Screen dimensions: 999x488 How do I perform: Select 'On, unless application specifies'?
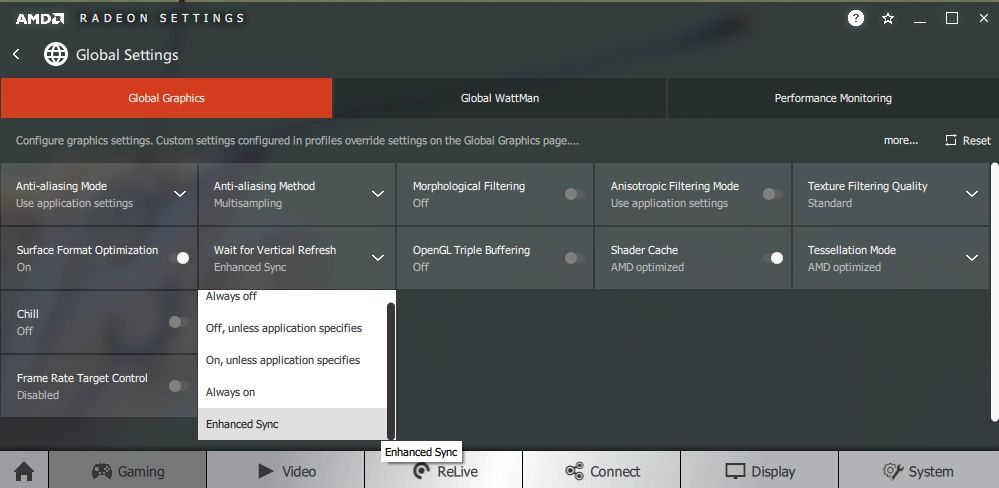point(292,360)
